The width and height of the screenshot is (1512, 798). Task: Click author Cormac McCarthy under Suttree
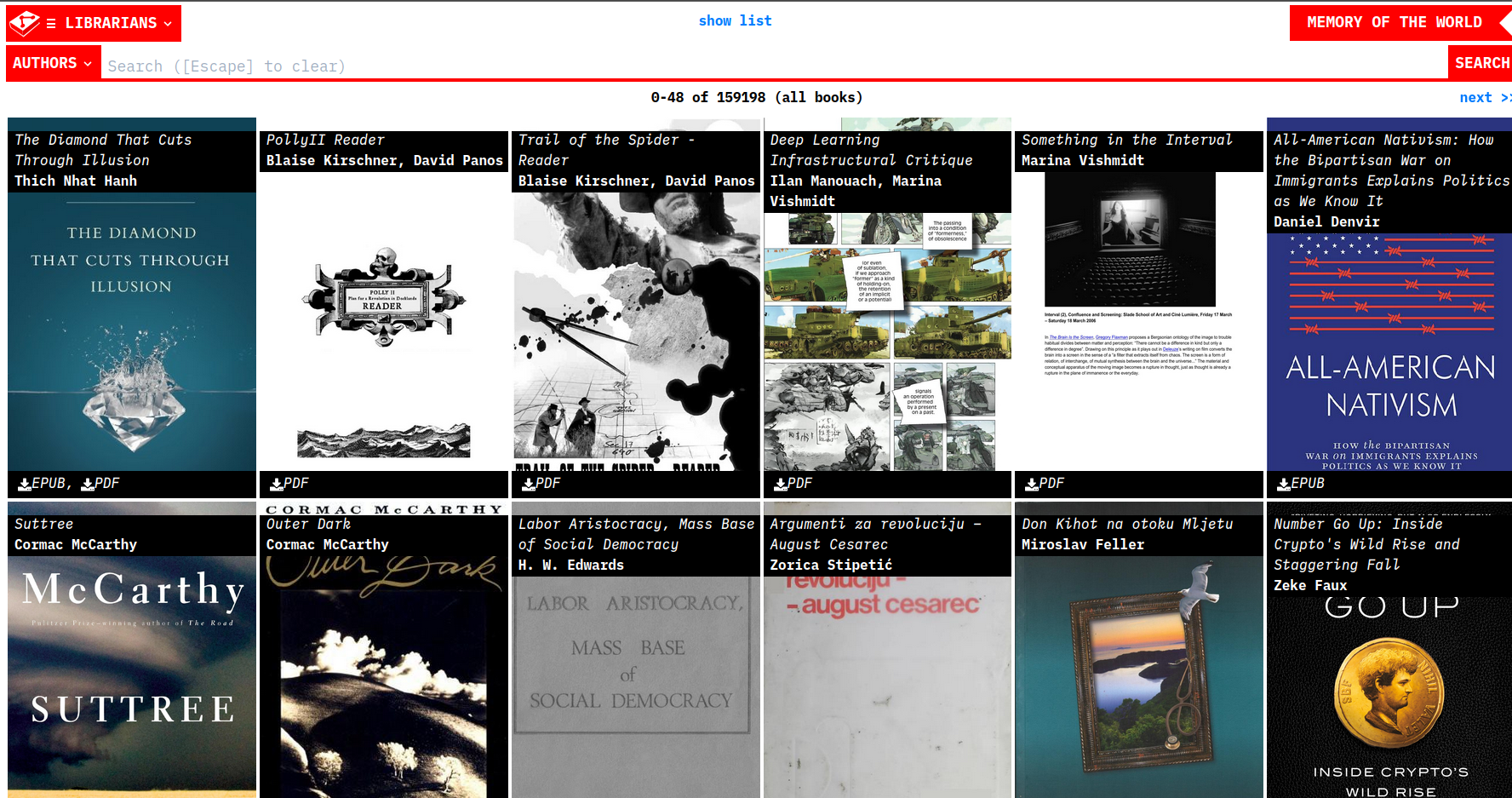point(76,544)
